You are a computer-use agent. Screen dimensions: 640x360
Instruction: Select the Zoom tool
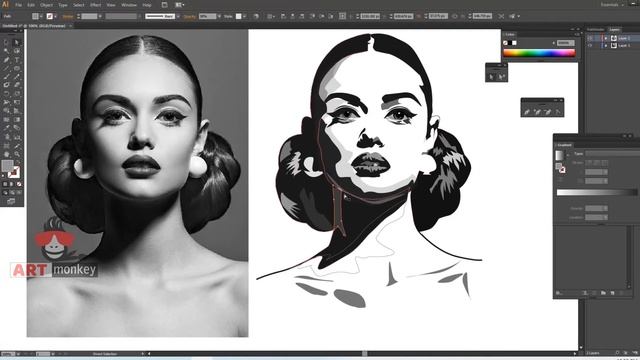coord(17,154)
